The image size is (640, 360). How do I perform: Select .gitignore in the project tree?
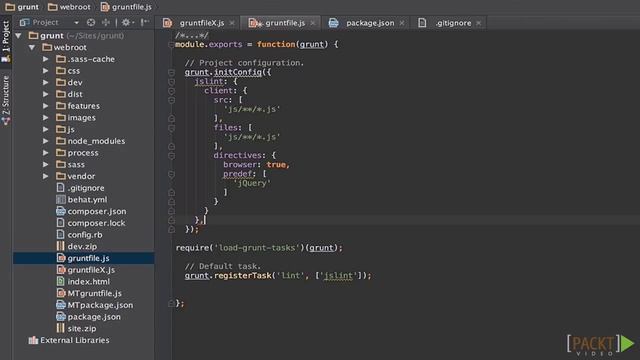click(86, 188)
